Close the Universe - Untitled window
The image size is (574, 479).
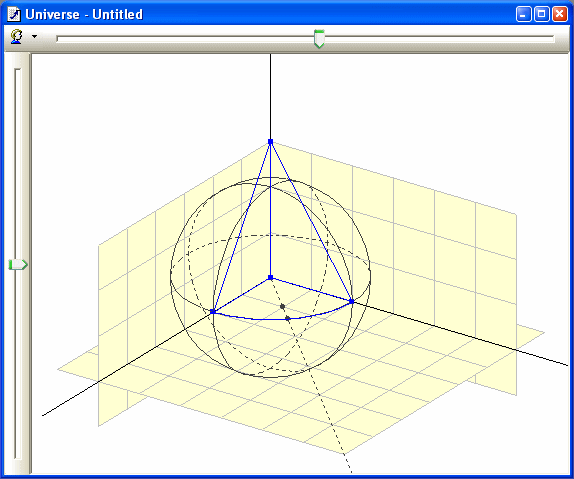pyautogui.click(x=560, y=15)
